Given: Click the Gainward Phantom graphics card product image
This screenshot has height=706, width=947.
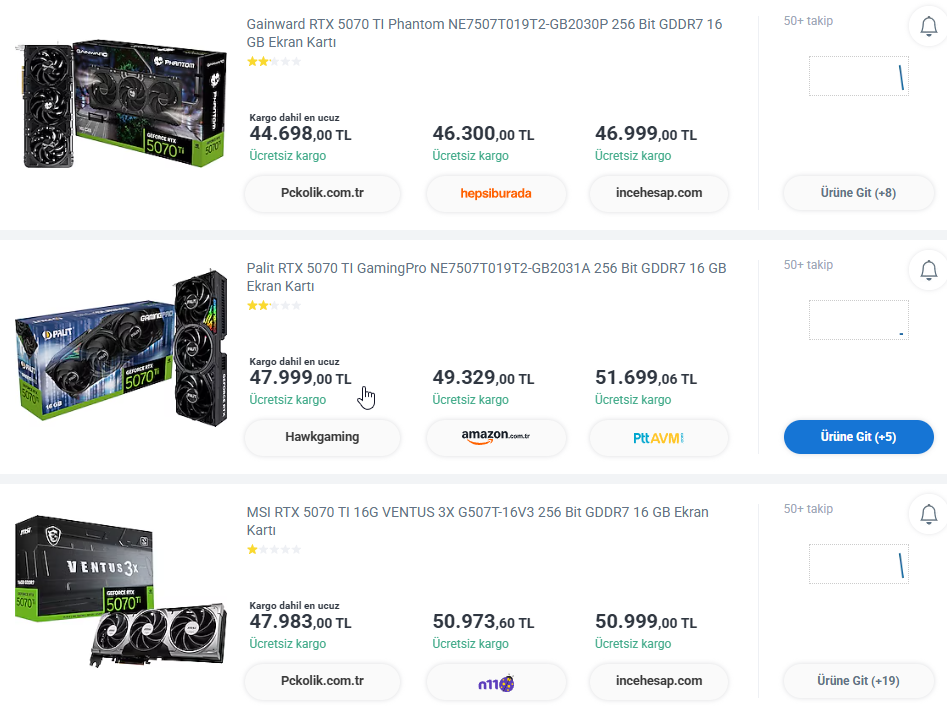Looking at the screenshot, I should coord(121,104).
